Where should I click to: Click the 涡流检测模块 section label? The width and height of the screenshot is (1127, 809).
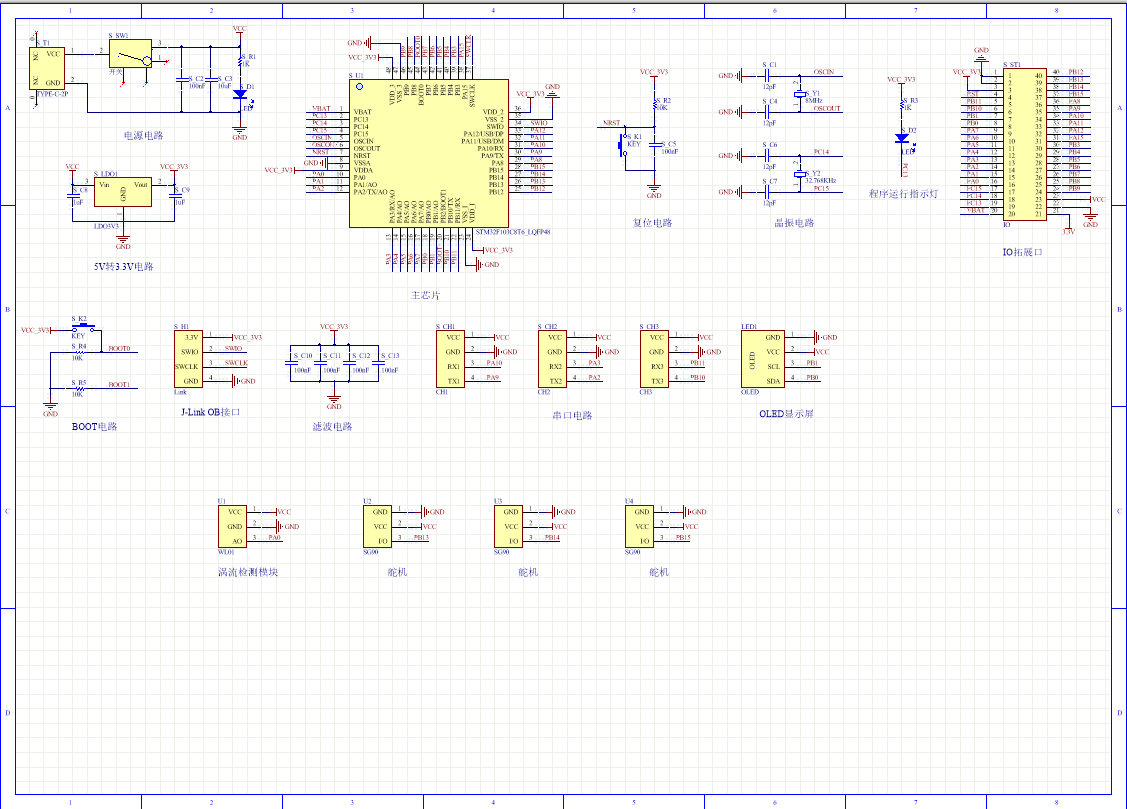[x=248, y=573]
